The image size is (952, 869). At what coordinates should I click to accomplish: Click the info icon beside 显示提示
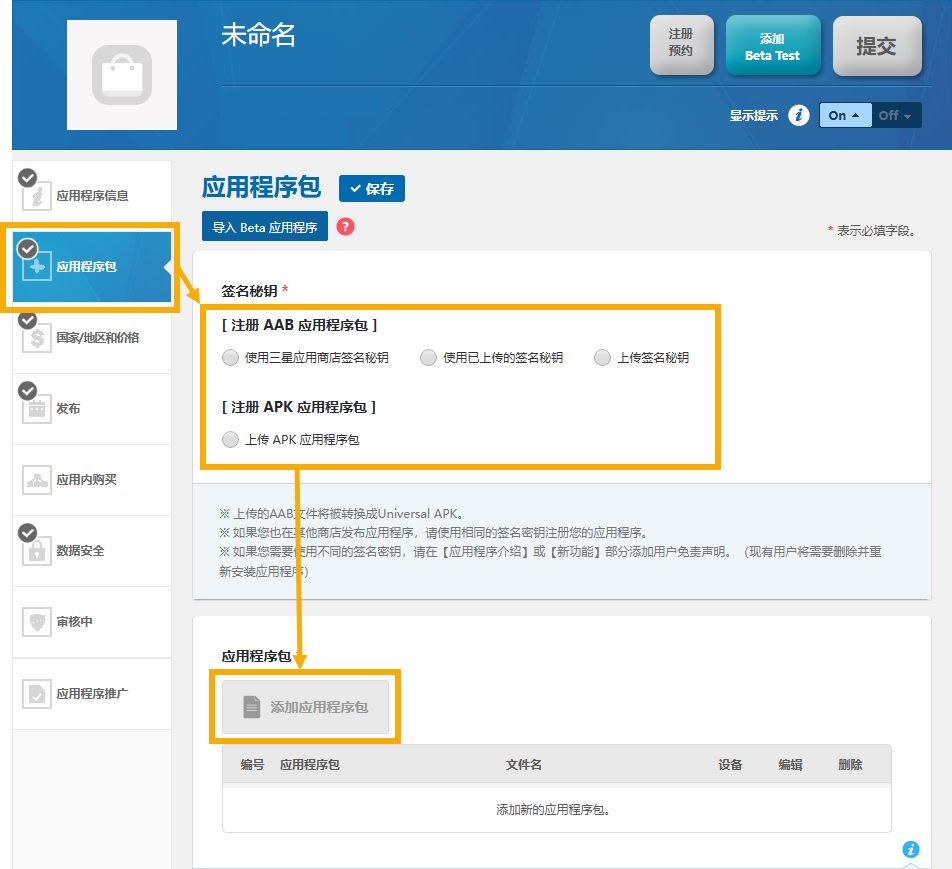(x=798, y=115)
